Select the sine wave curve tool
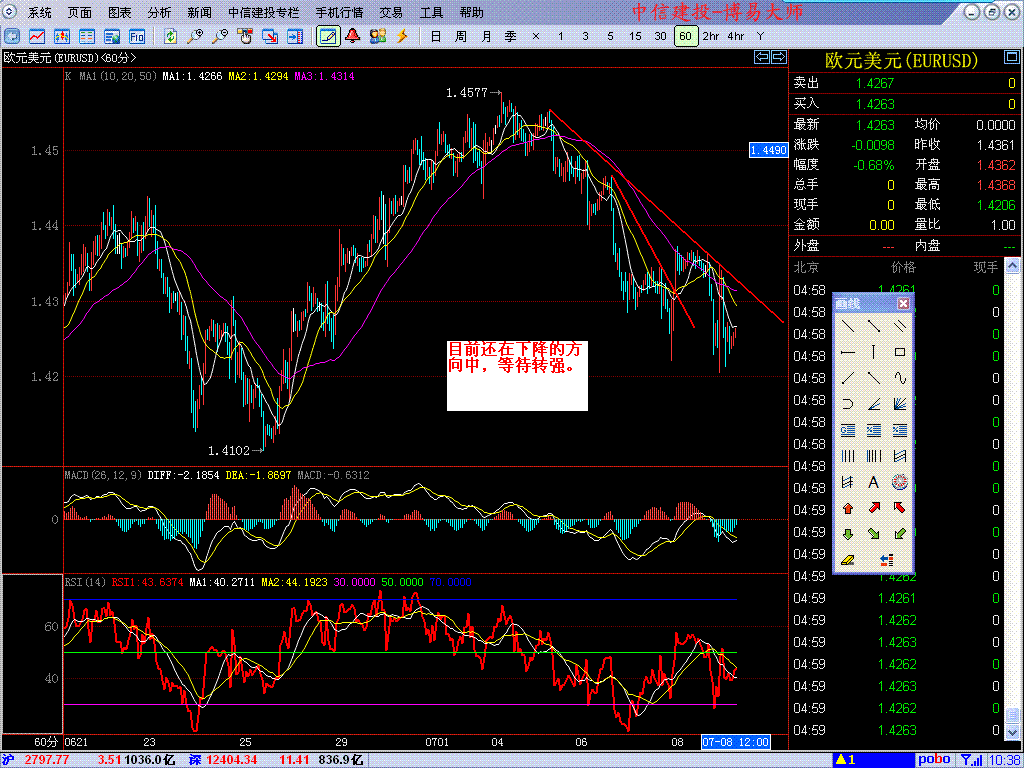Image resolution: width=1024 pixels, height=768 pixels. (900, 377)
